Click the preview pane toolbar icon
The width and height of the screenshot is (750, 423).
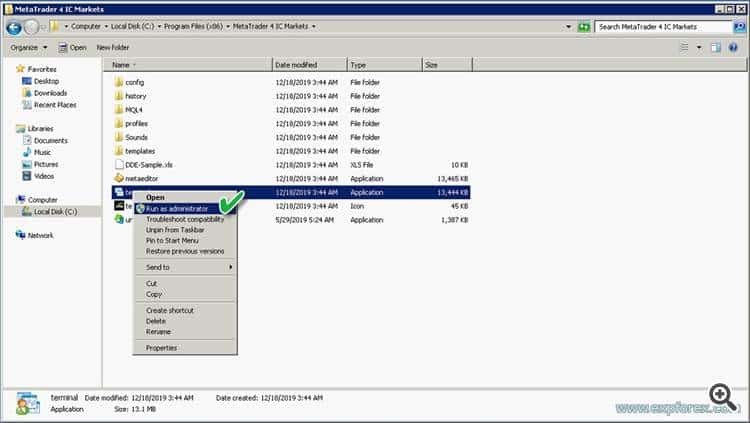pyautogui.click(x=716, y=47)
